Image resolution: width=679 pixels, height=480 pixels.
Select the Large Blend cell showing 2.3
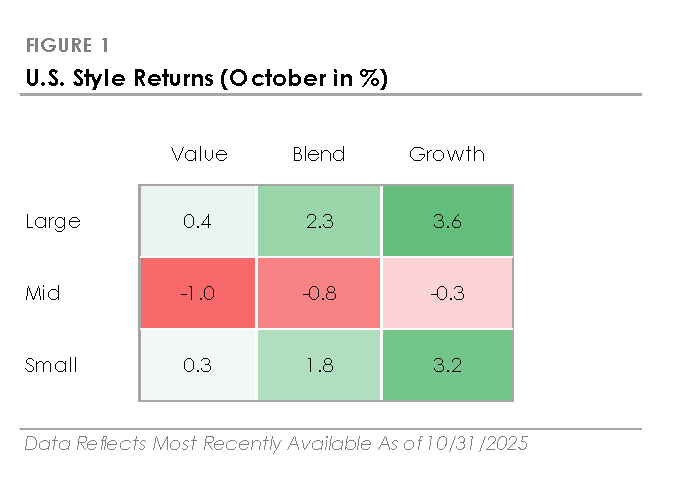(319, 221)
